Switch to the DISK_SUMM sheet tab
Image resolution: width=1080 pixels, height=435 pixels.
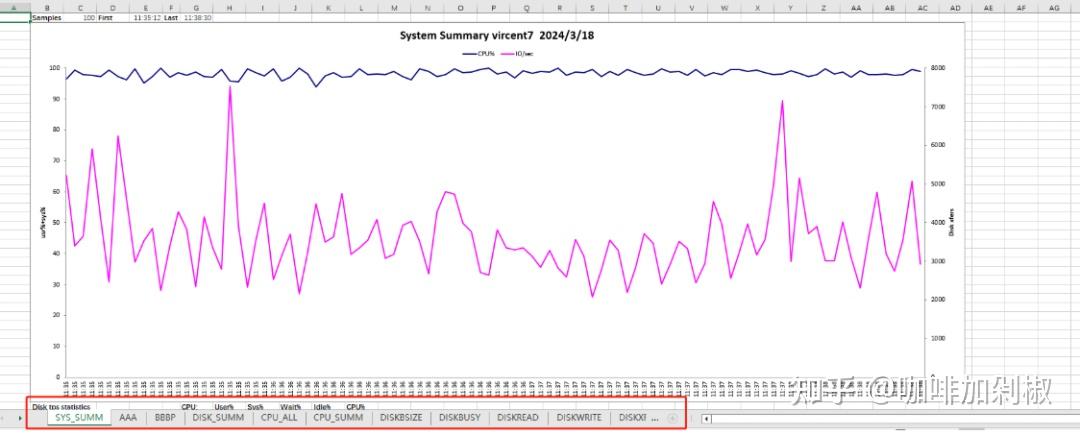[218, 417]
